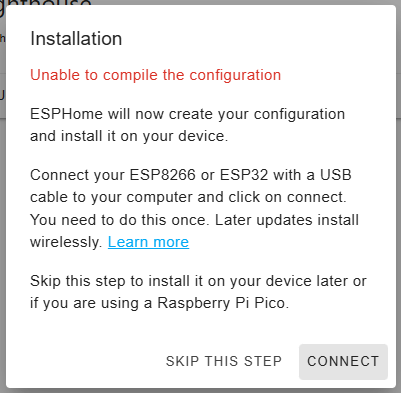Click the 'Skip this step to install' paragraph
The width and height of the screenshot is (401, 393).
(x=198, y=292)
